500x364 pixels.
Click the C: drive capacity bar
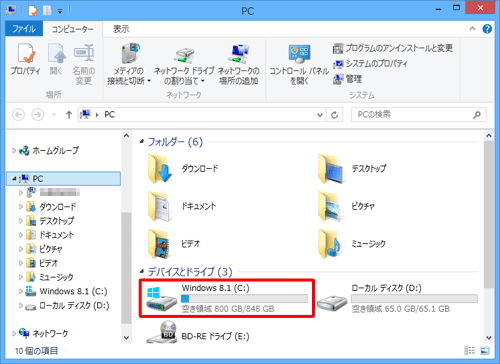pos(244,298)
